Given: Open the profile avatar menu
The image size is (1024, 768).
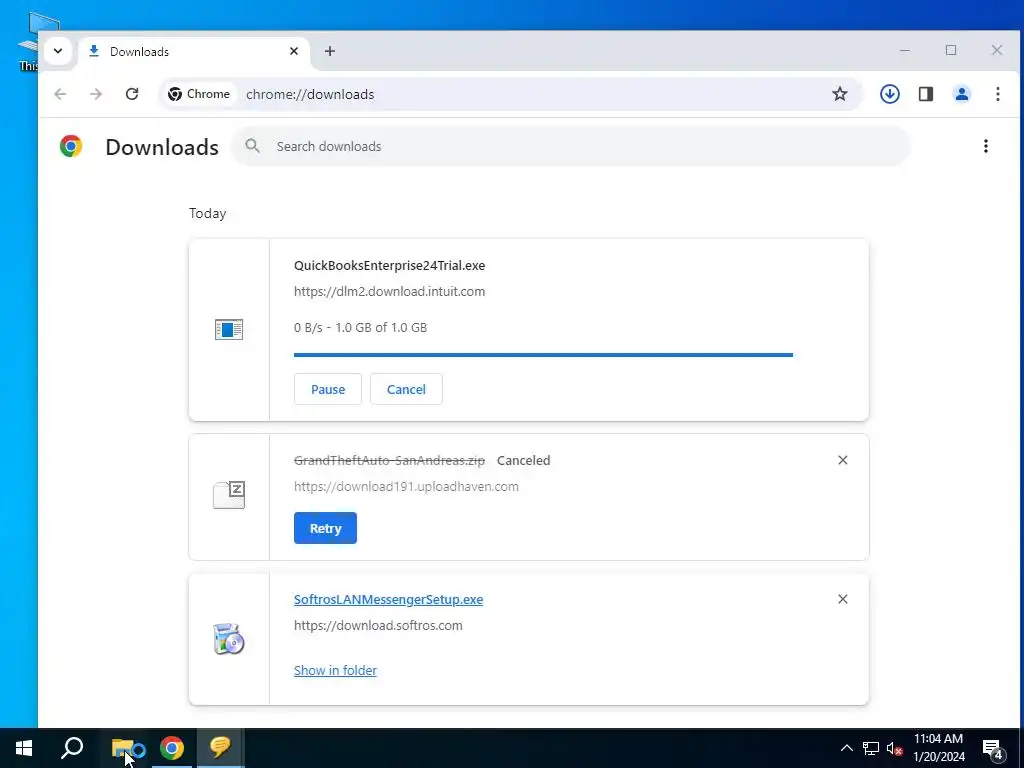Looking at the screenshot, I should tap(961, 94).
